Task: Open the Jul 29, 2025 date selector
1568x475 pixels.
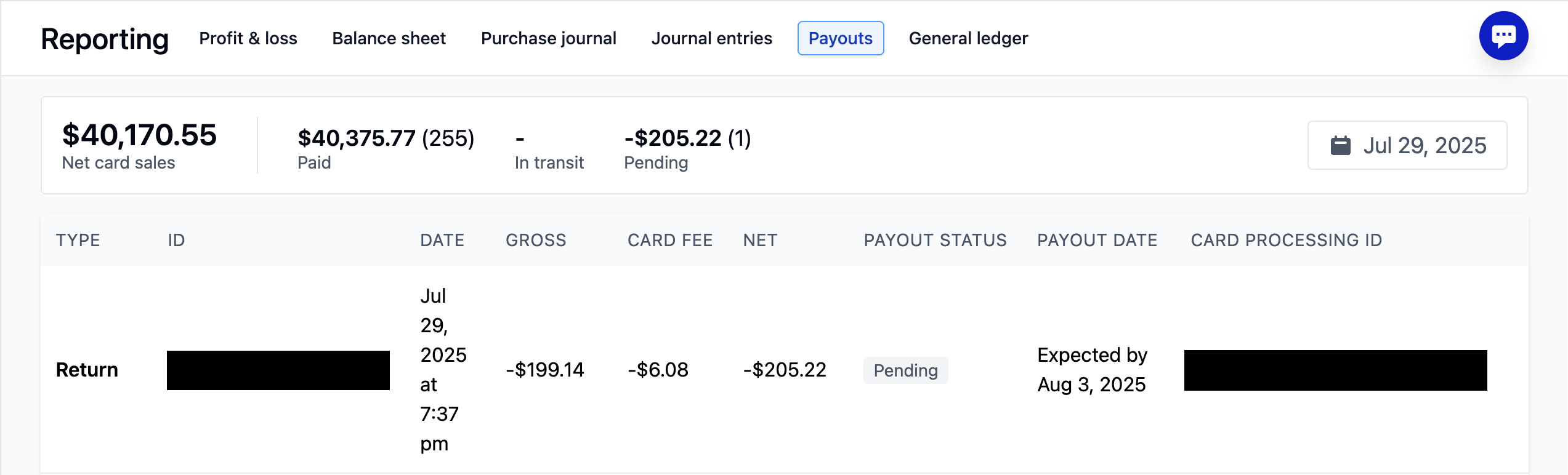Action: pos(1423,146)
